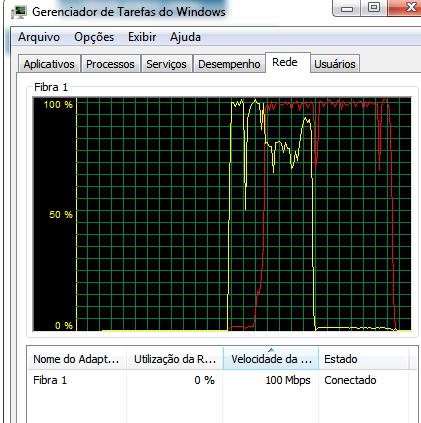
Task: Sort by Estado column header
Action: [363, 359]
